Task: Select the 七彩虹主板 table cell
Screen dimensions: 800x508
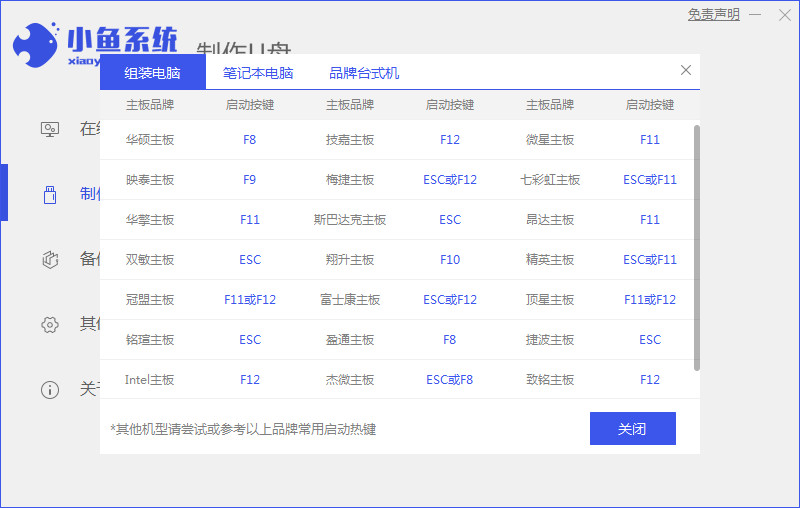Action: [550, 180]
